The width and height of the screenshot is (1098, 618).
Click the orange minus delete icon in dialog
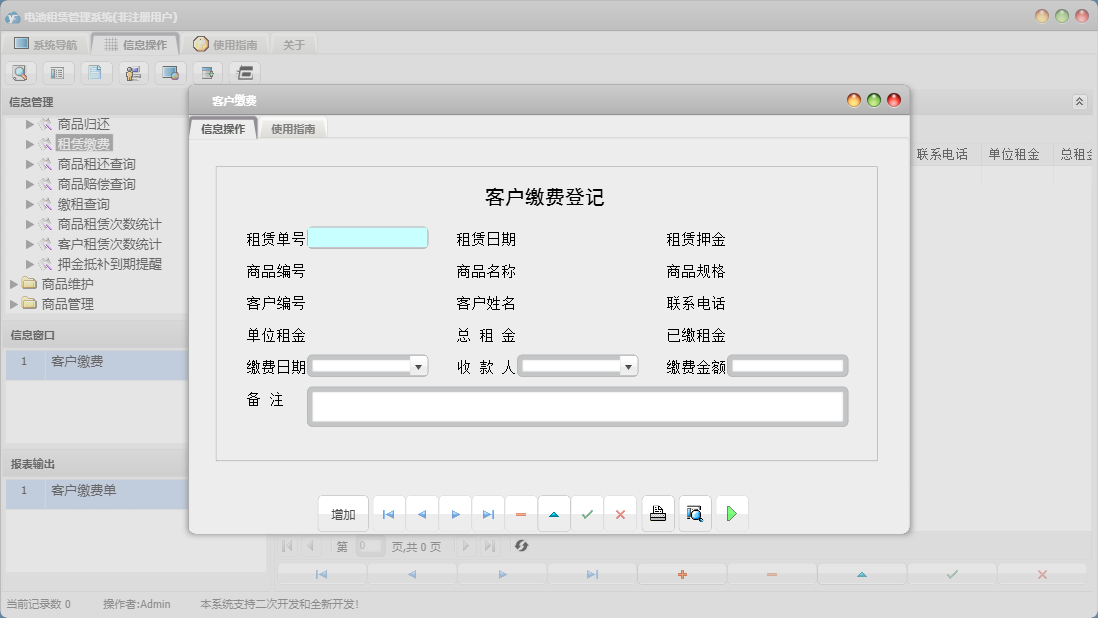click(x=521, y=514)
